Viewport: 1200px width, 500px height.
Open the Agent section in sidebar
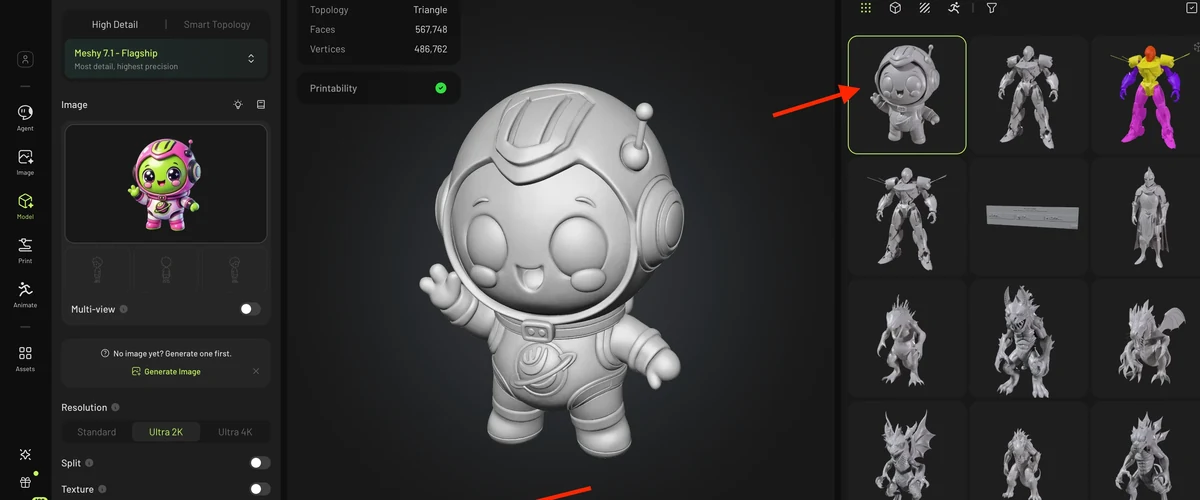25,117
